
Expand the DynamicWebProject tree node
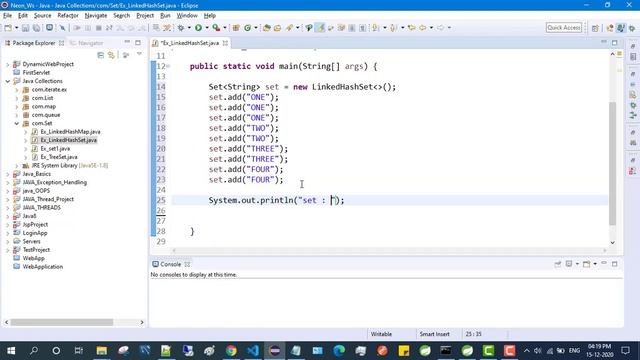tap(8, 64)
